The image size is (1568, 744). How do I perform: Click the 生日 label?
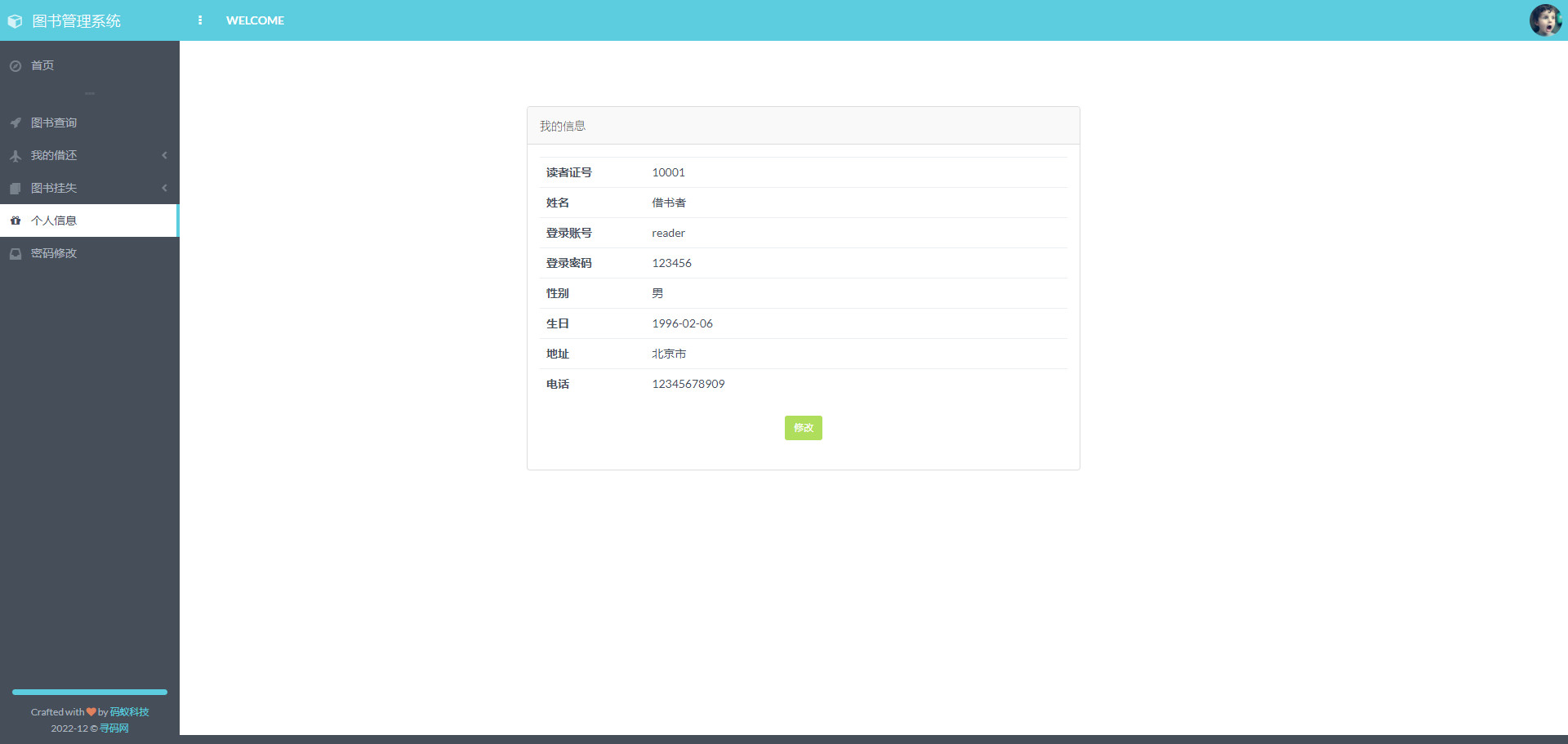coord(558,323)
